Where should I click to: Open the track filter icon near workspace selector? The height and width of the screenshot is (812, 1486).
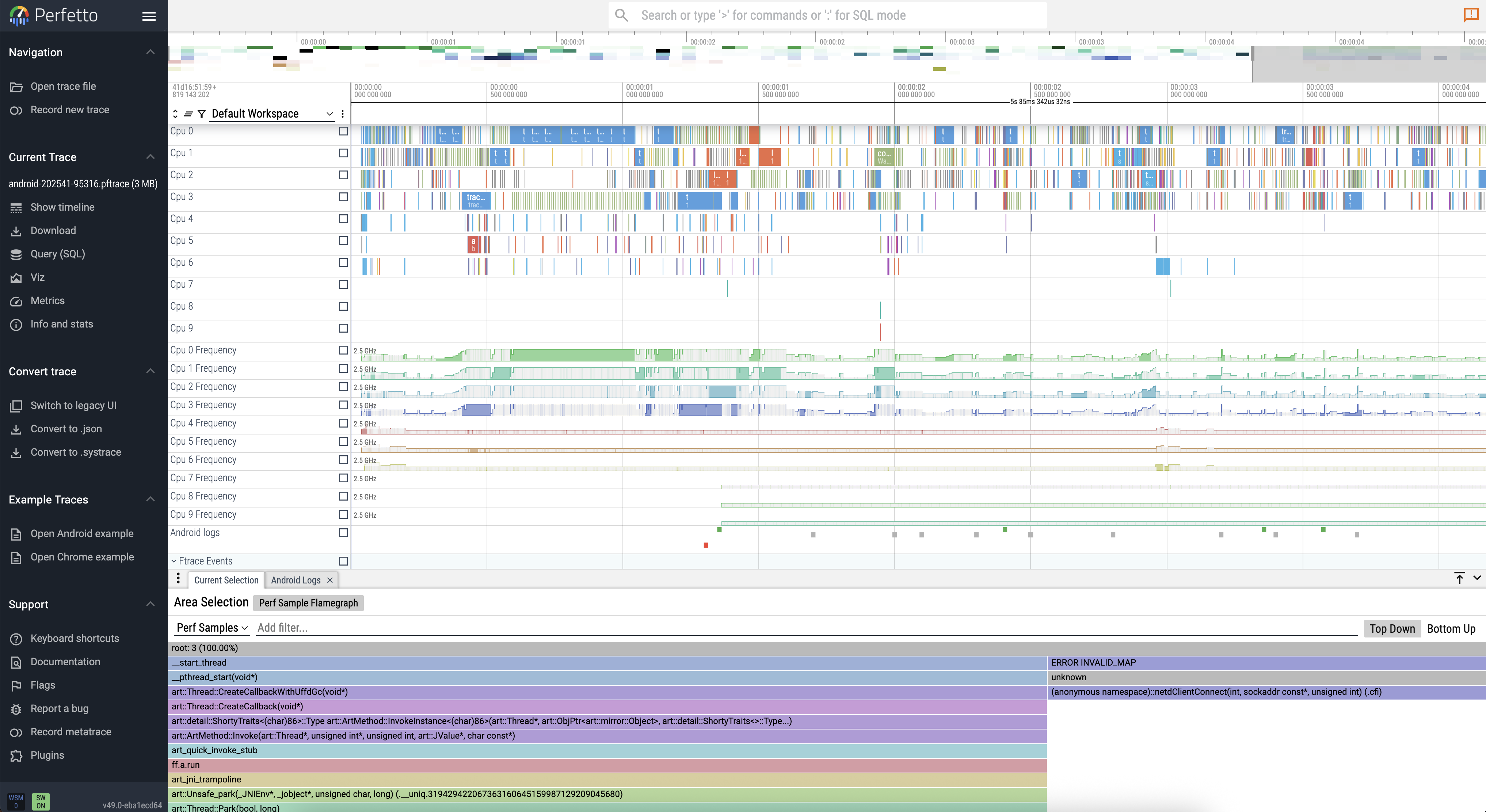(201, 114)
